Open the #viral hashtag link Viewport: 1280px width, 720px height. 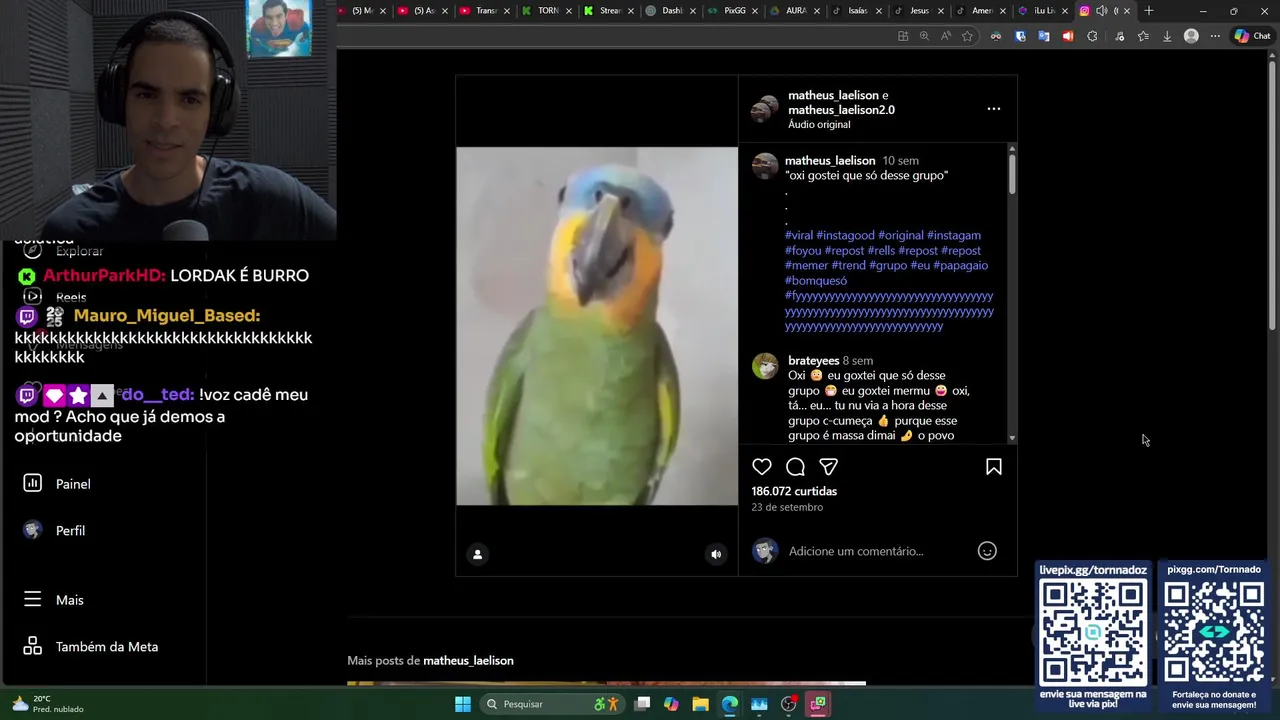pos(799,236)
